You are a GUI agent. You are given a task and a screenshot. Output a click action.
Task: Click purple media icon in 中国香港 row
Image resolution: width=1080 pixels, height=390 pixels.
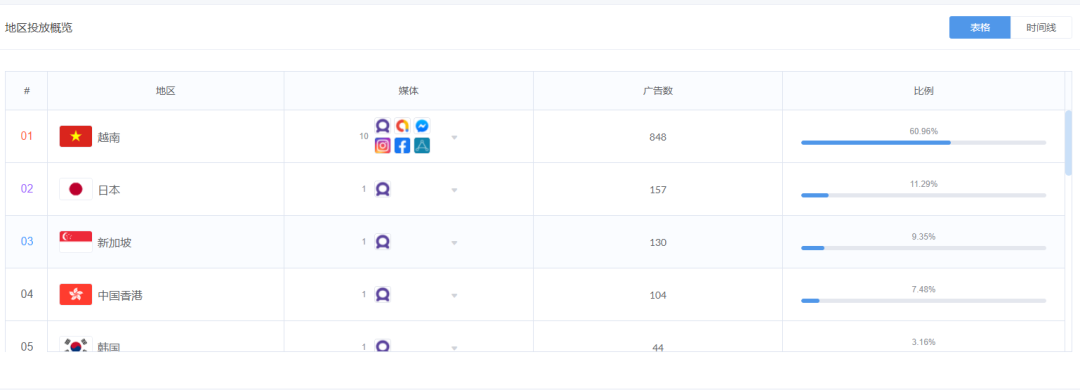coord(383,294)
